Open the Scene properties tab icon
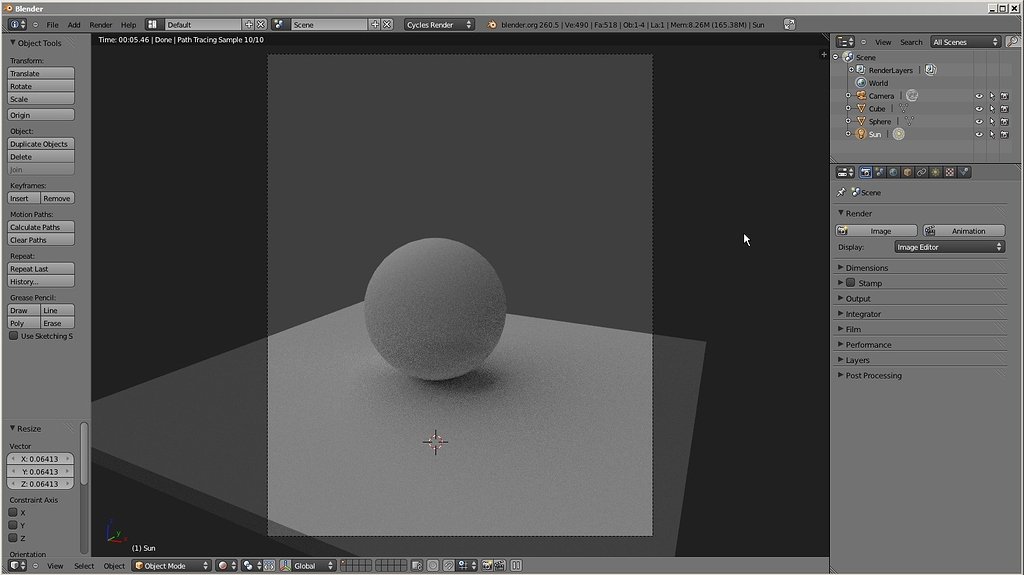Image resolution: width=1024 pixels, height=575 pixels. 880,172
